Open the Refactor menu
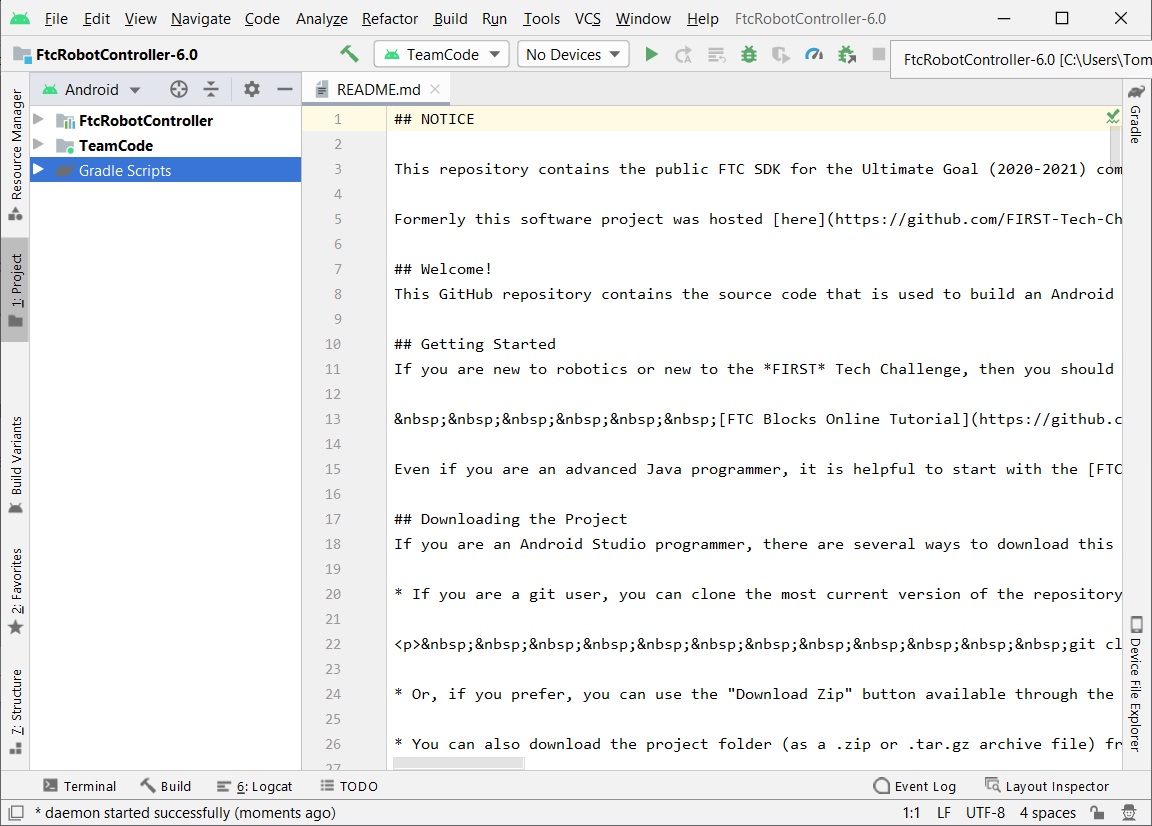Image resolution: width=1152 pixels, height=826 pixels. click(390, 18)
